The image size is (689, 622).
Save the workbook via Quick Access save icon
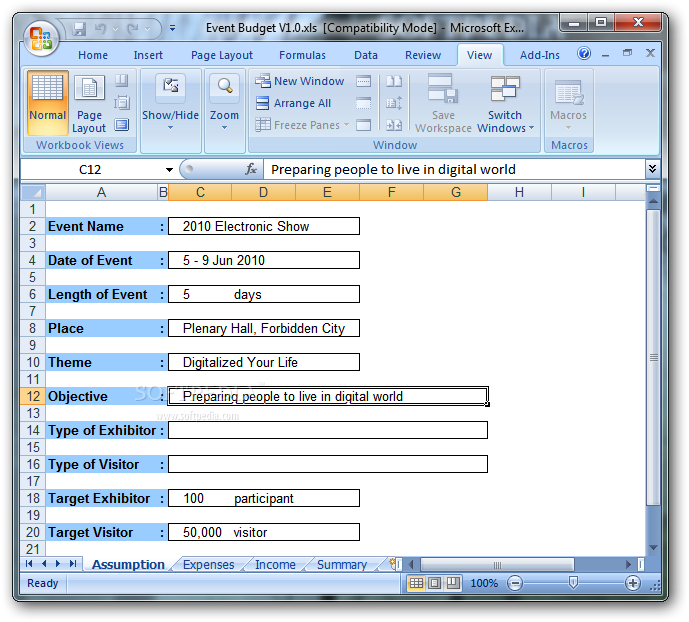[80, 29]
